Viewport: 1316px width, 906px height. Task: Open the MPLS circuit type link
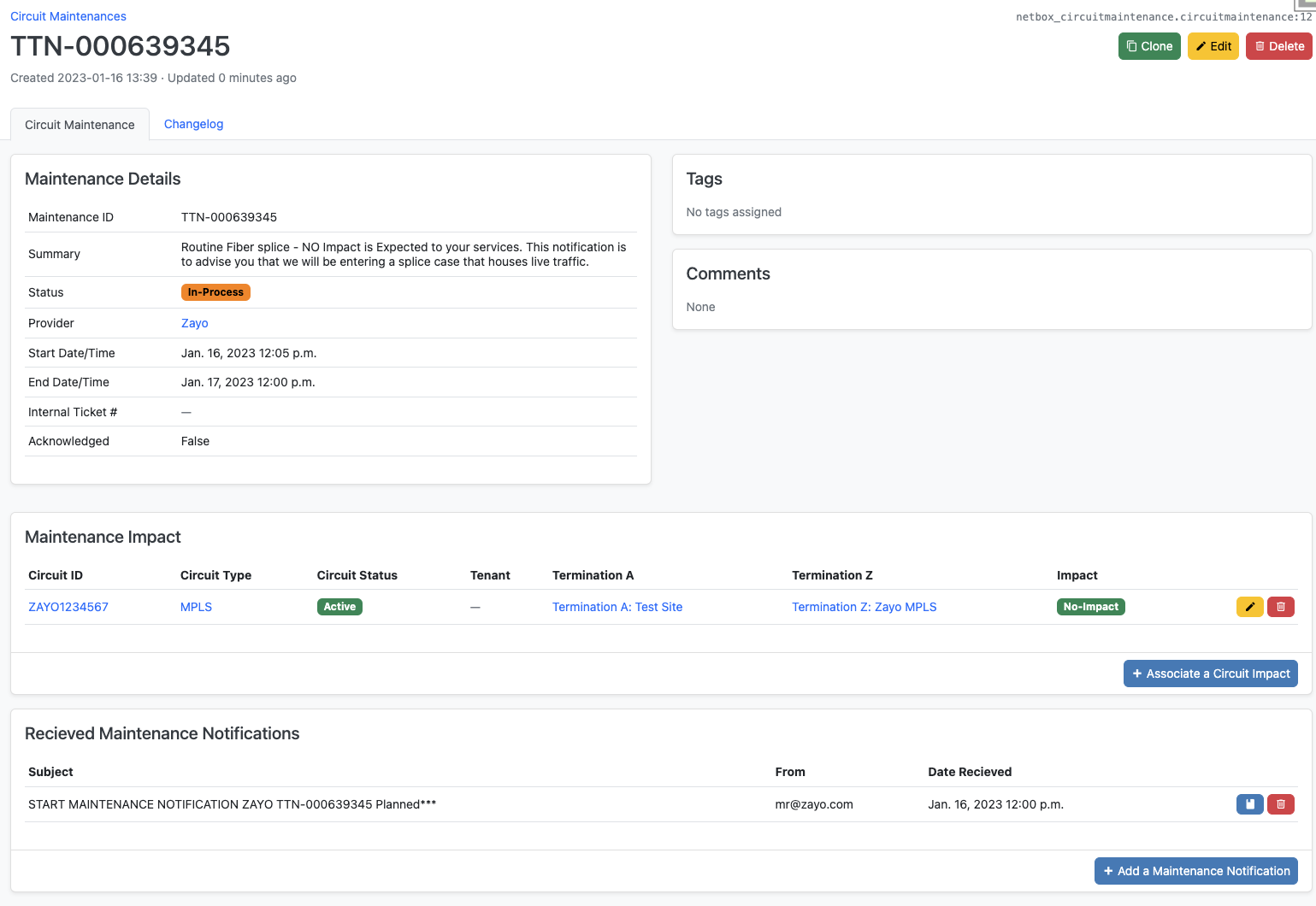(196, 607)
